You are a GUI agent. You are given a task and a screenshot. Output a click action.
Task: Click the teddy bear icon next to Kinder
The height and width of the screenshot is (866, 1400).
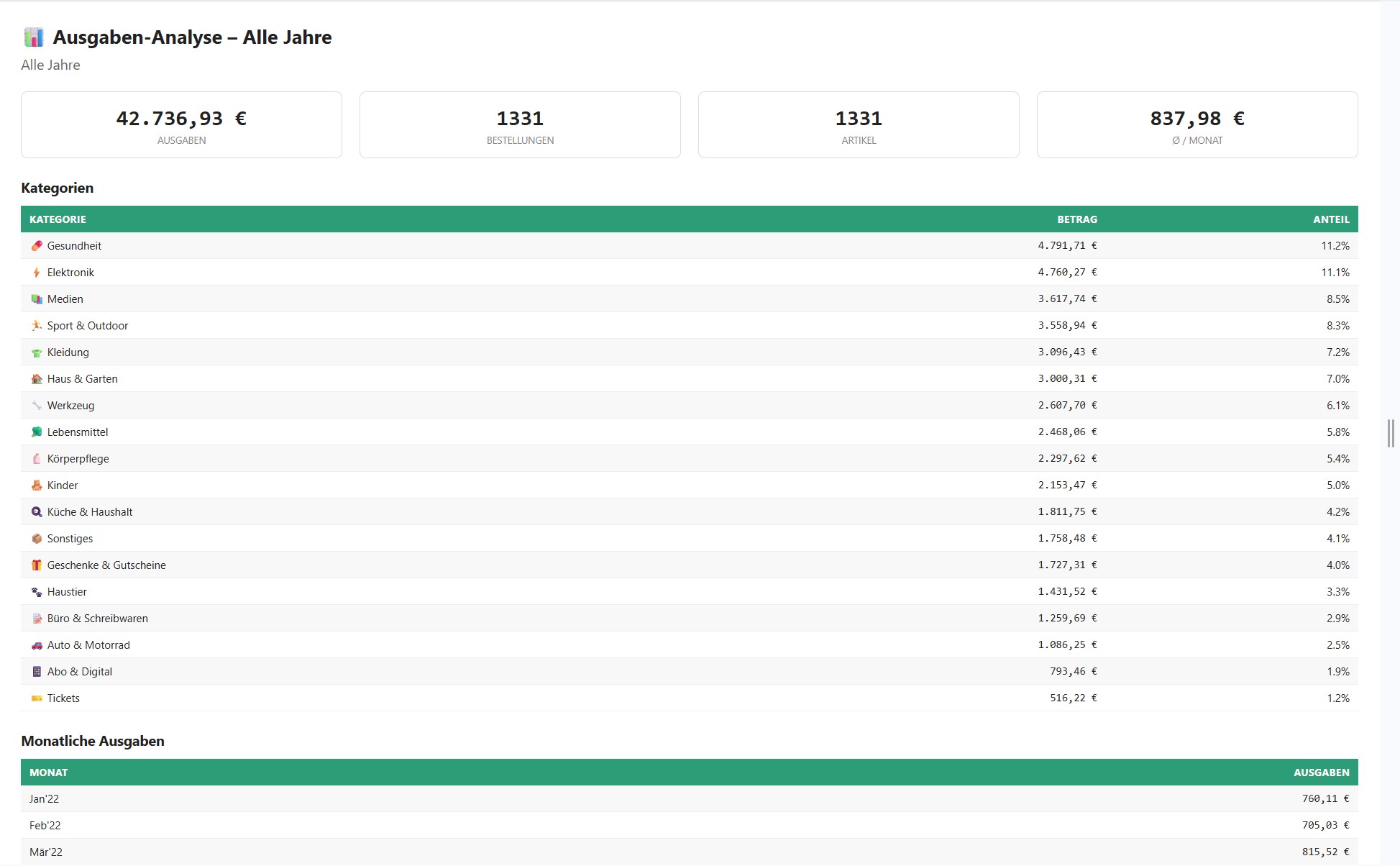tap(37, 486)
